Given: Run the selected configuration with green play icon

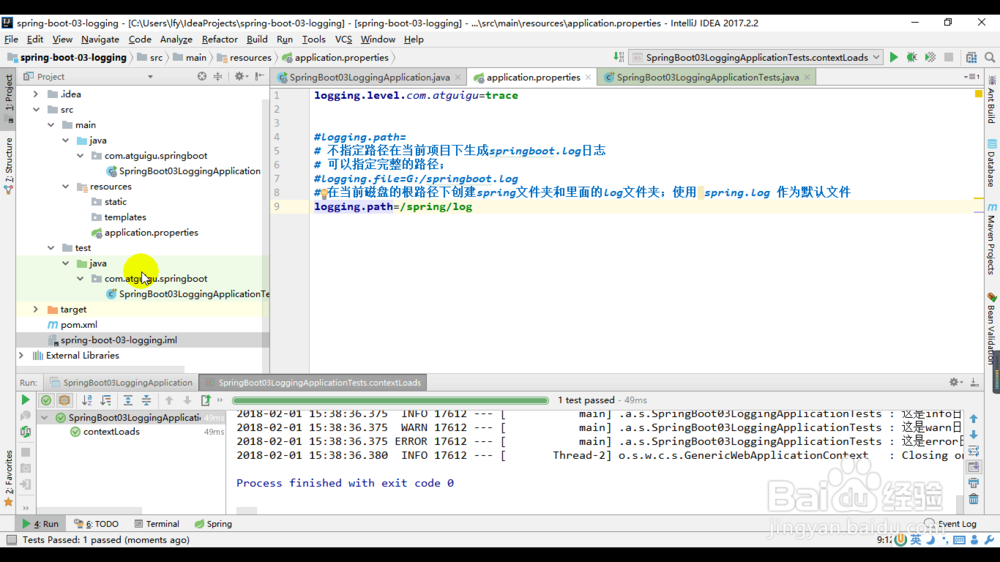Looking at the screenshot, I should tap(893, 57).
